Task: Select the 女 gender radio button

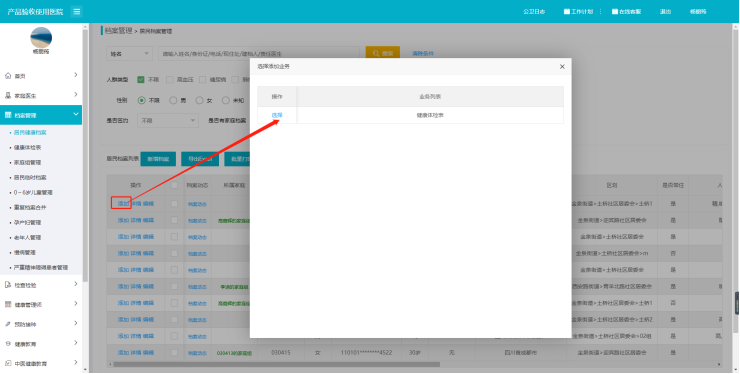Action: tap(199, 100)
